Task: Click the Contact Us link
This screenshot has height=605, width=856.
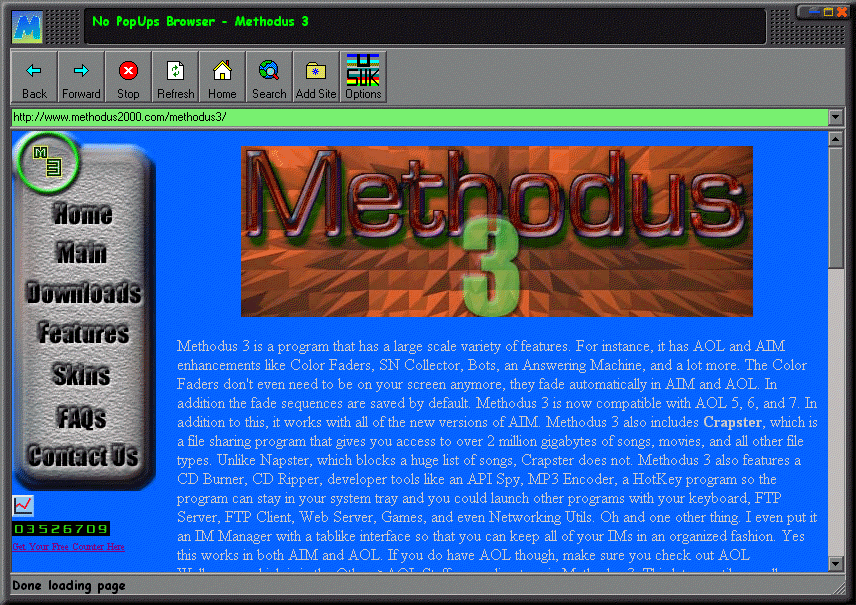Action: click(83, 456)
